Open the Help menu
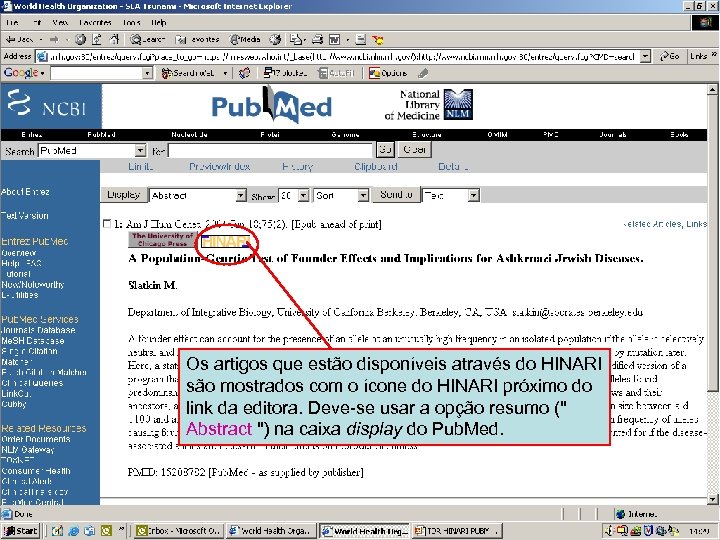This screenshot has width=720, height=540. click(x=159, y=22)
